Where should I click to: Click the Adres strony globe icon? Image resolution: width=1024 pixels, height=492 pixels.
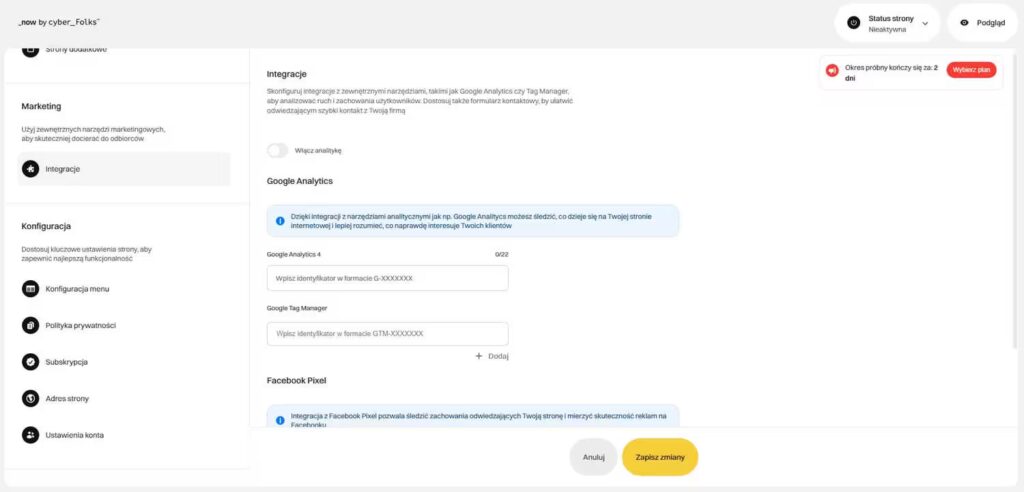click(30, 399)
